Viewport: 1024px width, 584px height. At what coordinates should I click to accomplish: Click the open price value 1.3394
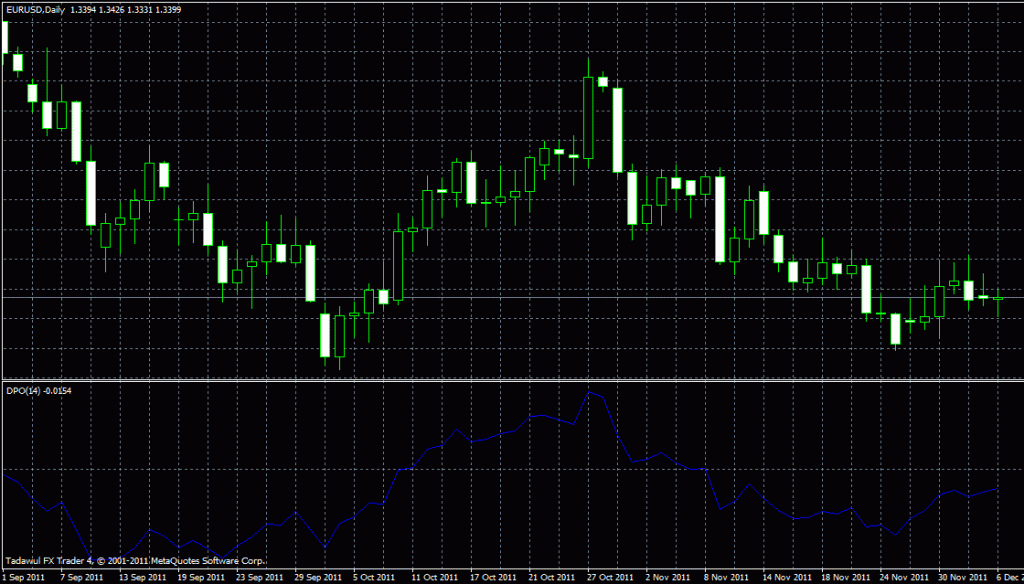(x=84, y=10)
